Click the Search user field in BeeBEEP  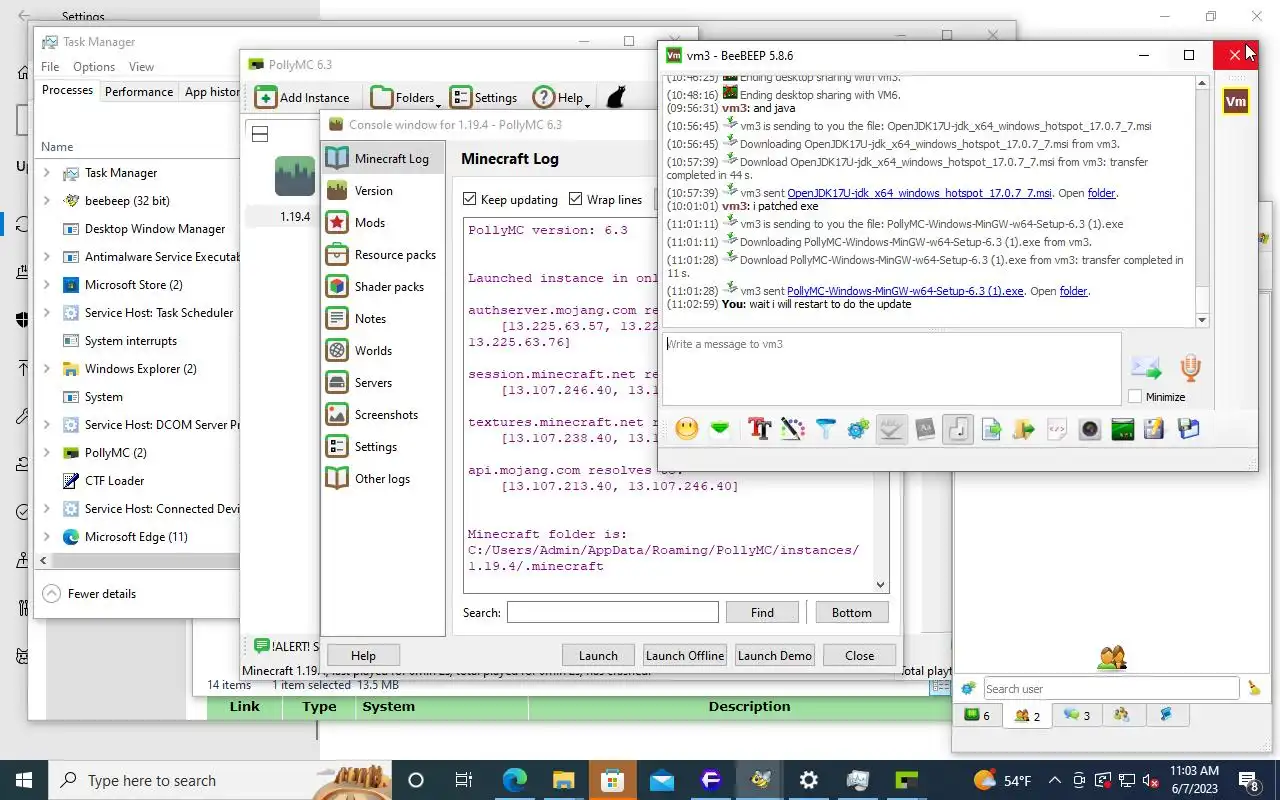click(x=1111, y=688)
